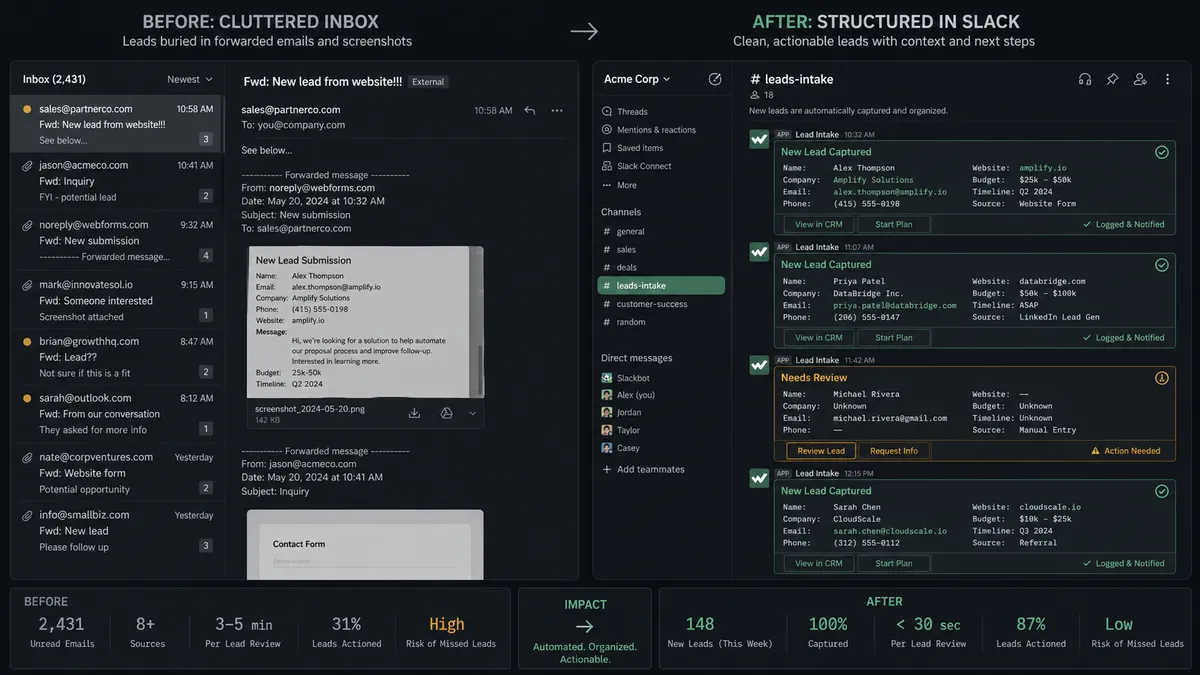Click unread dot on sales@partnerco.com email
Image resolution: width=1200 pixels, height=675 pixels.
(28, 109)
